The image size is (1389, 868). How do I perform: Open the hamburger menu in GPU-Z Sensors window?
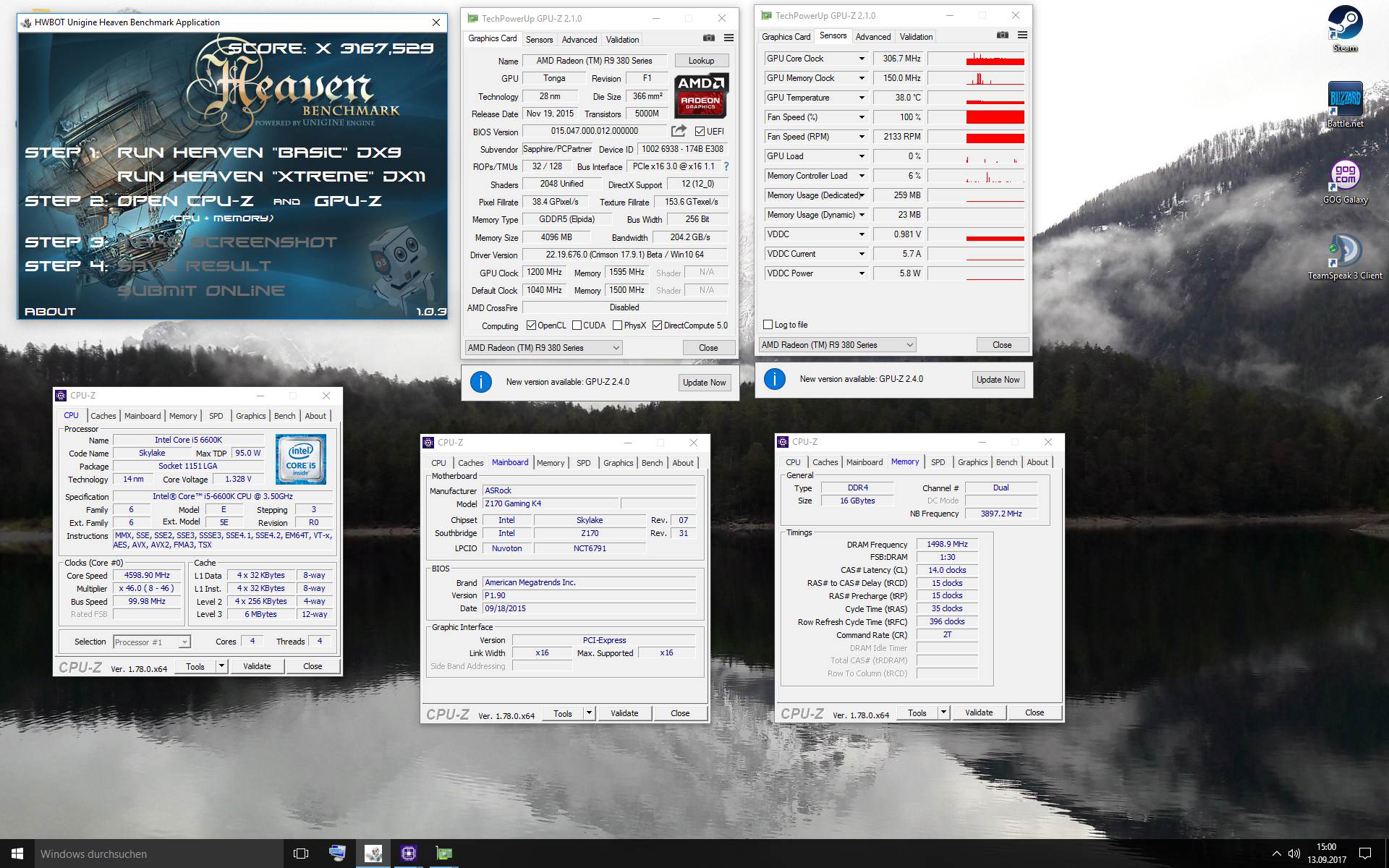1022,35
